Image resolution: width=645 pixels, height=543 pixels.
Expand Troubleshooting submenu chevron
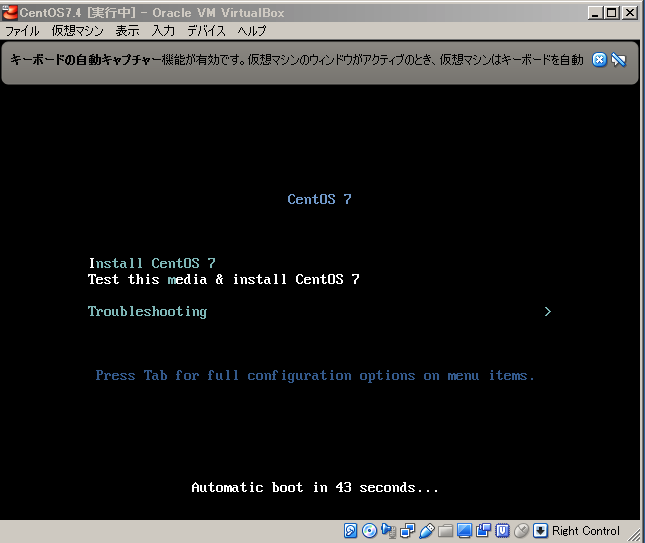coord(548,311)
